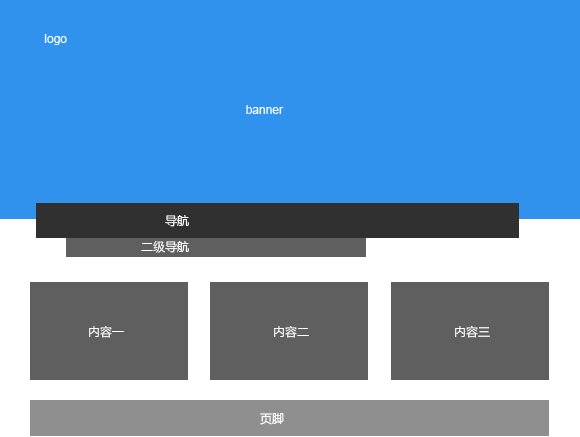Open the dark 导航 navigation bar

(x=277, y=220)
